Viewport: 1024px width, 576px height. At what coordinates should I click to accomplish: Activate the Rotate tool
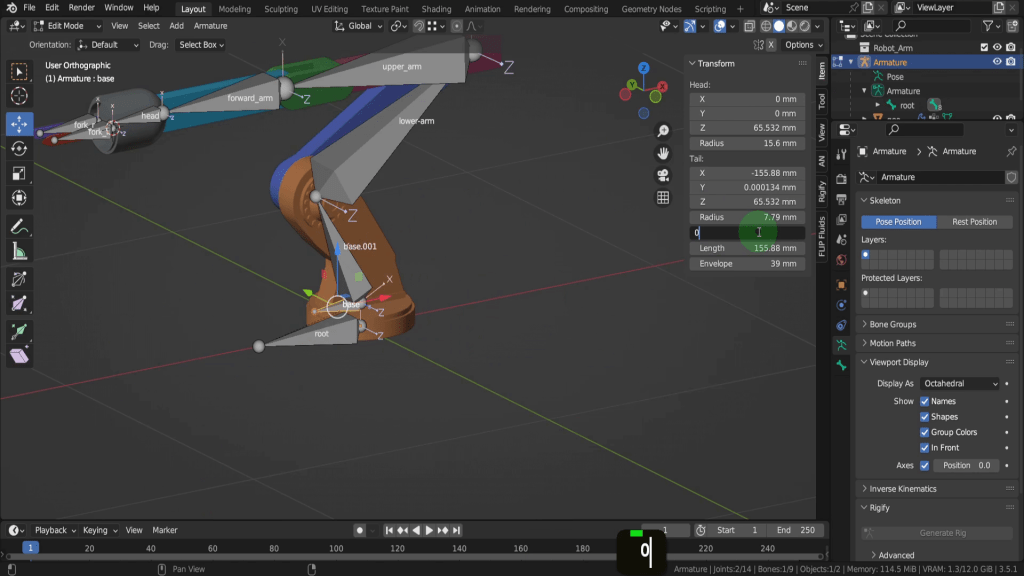(19, 149)
